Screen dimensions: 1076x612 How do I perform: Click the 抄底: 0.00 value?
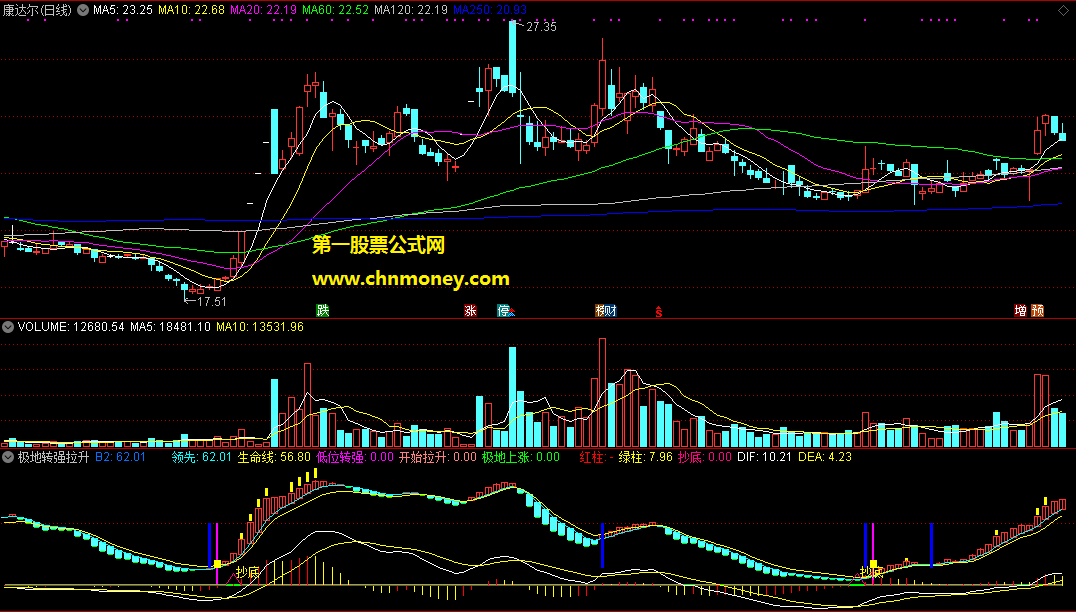[705, 457]
